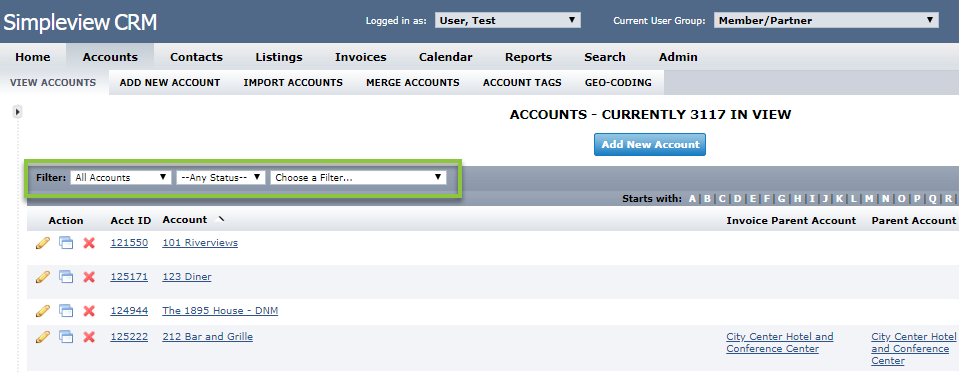Select the Geo-Coding tab
The height and width of the screenshot is (374, 959).
click(618, 82)
